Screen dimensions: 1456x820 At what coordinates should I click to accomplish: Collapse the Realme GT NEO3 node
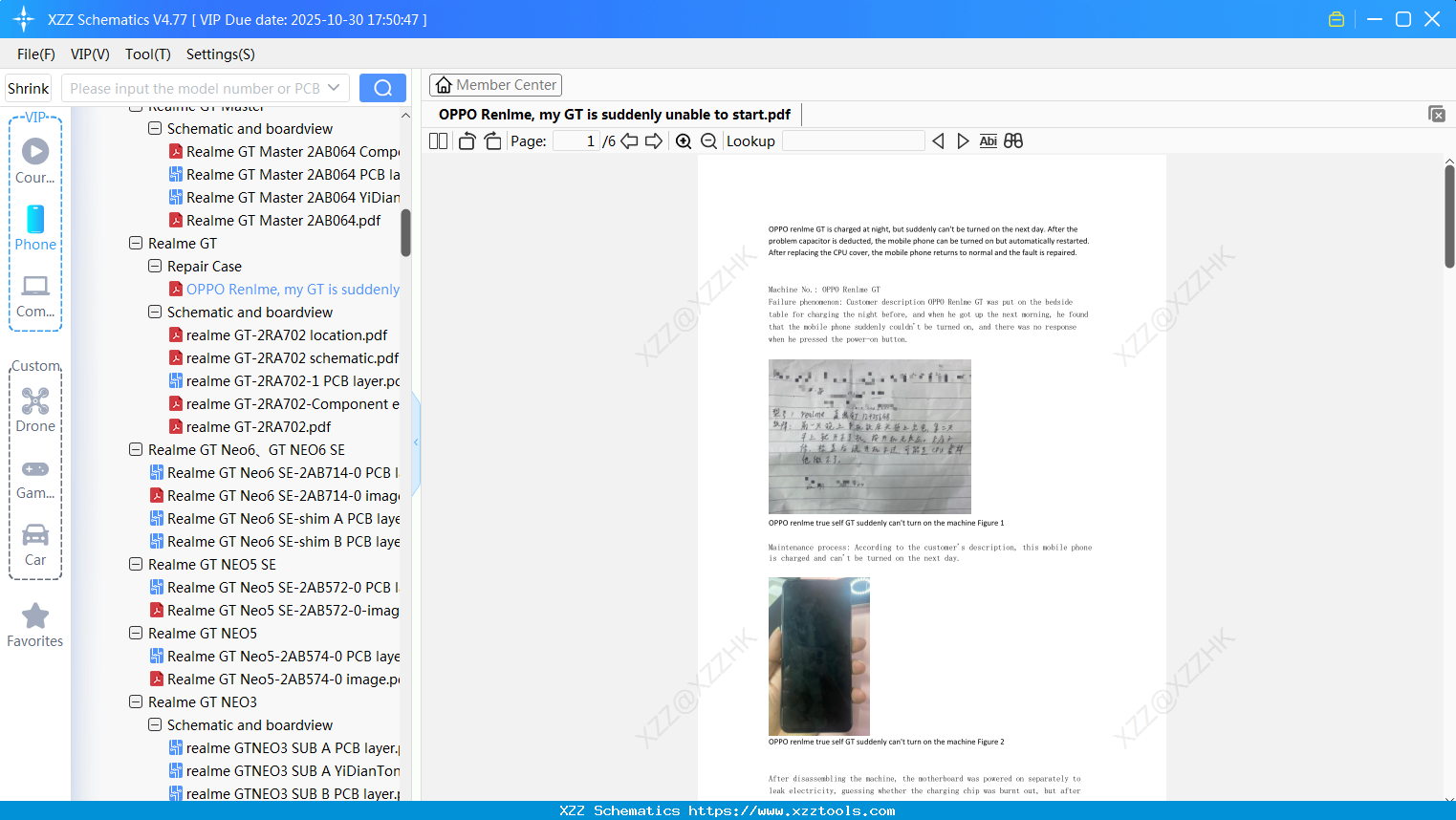click(x=136, y=702)
